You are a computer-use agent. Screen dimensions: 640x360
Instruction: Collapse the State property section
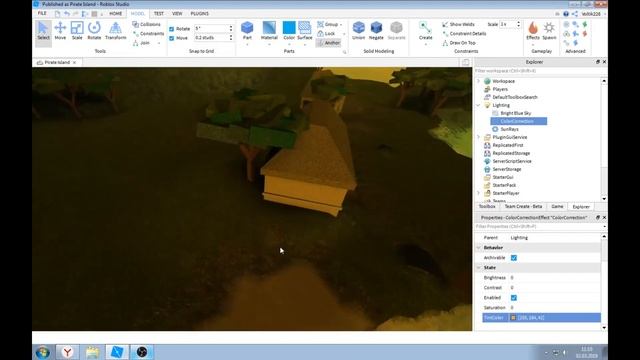[479, 268]
